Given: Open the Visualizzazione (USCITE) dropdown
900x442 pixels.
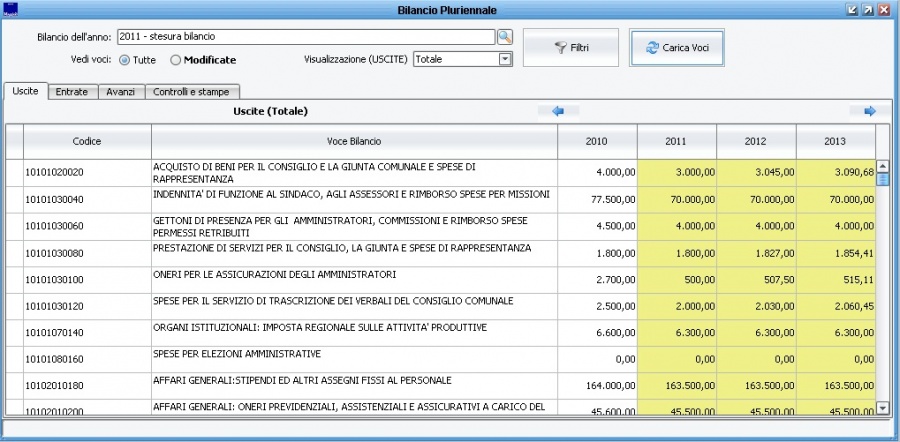Looking at the screenshot, I should [x=505, y=60].
